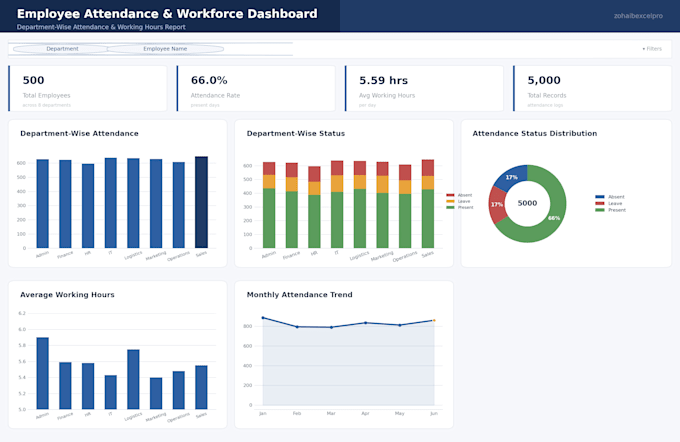Select the Admin stacked bar's green Present section
Viewport: 680px width, 442px height.
coord(269,218)
